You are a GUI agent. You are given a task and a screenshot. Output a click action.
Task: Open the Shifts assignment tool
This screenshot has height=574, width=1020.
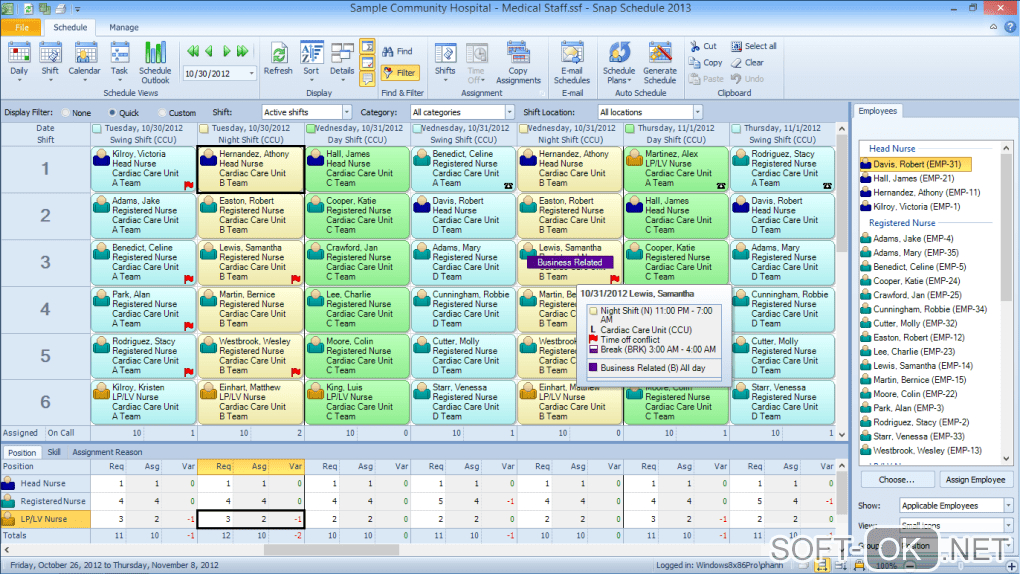click(x=445, y=61)
